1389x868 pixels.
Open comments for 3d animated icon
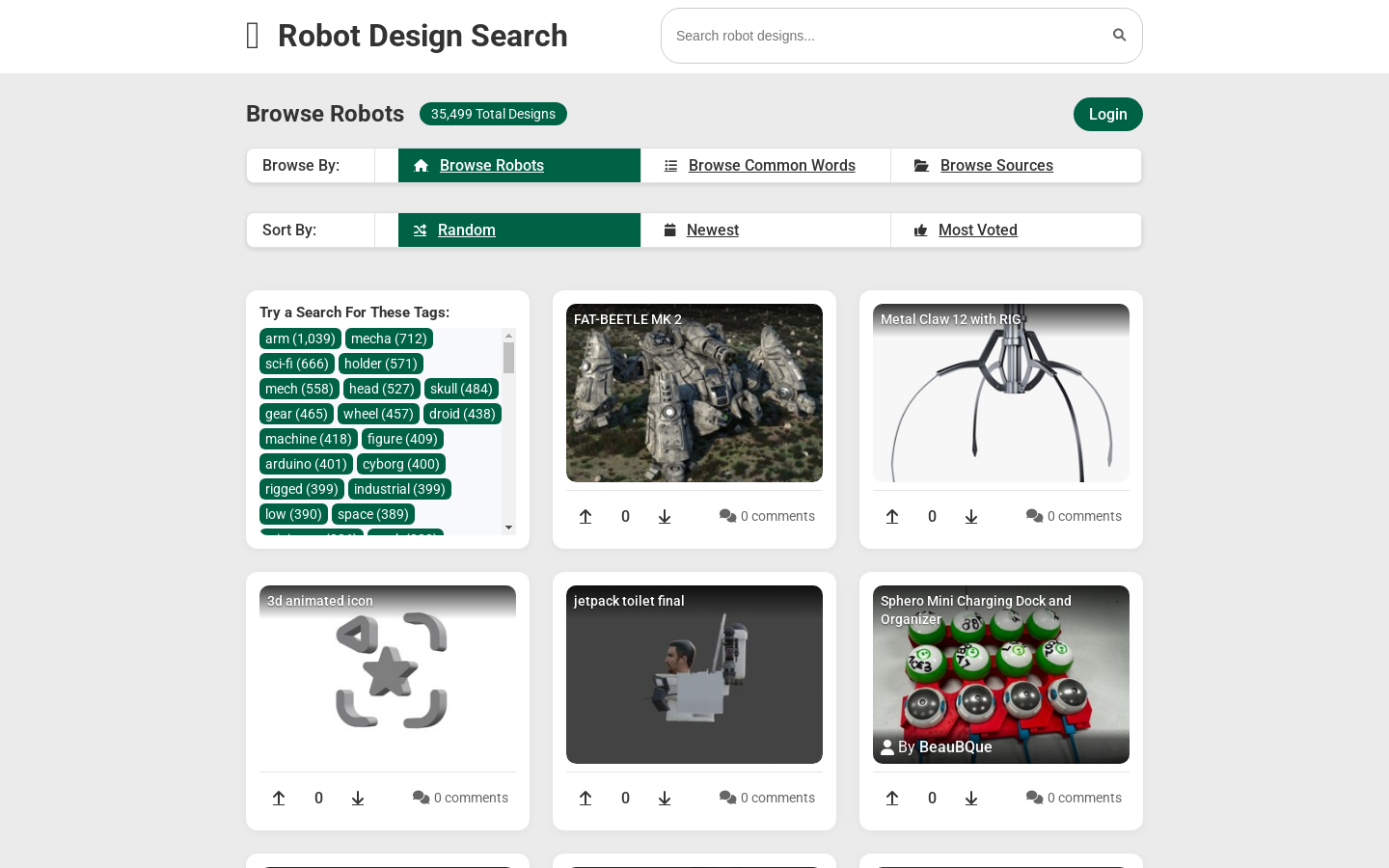(x=460, y=798)
